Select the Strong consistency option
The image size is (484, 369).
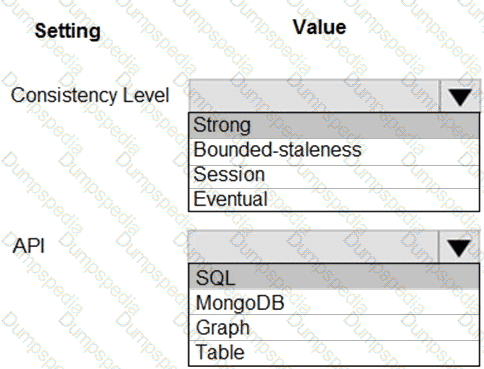[x=334, y=126]
